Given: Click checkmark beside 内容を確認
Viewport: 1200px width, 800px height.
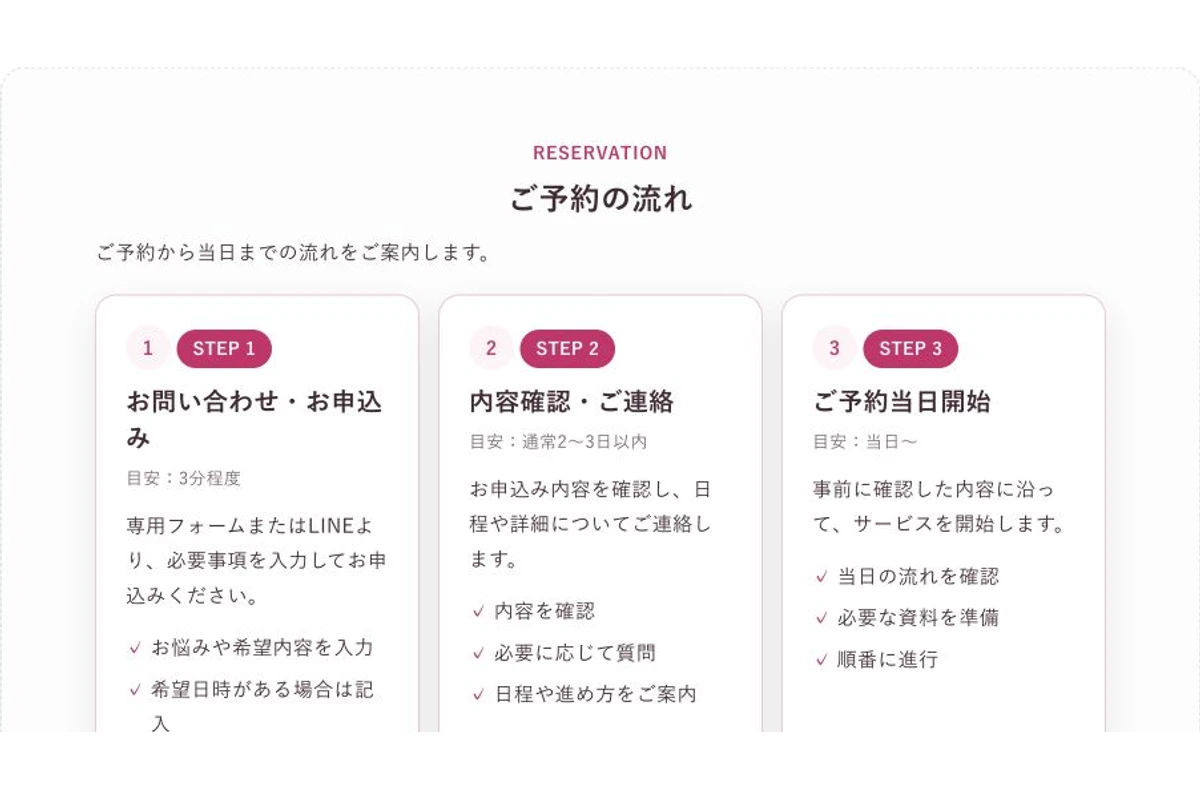Looking at the screenshot, I should point(478,611).
